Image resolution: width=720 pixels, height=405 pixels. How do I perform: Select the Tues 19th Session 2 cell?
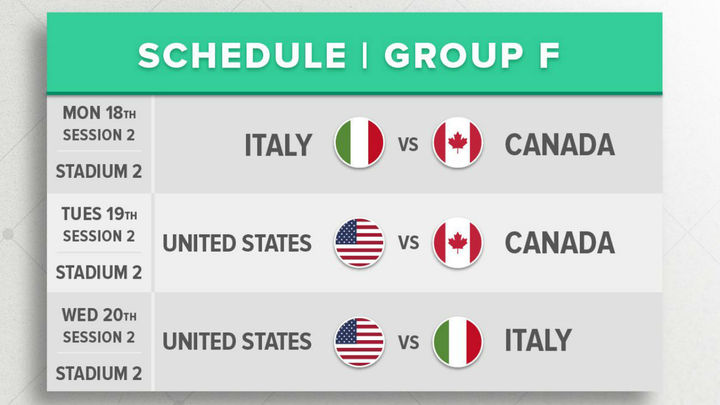(x=100, y=224)
